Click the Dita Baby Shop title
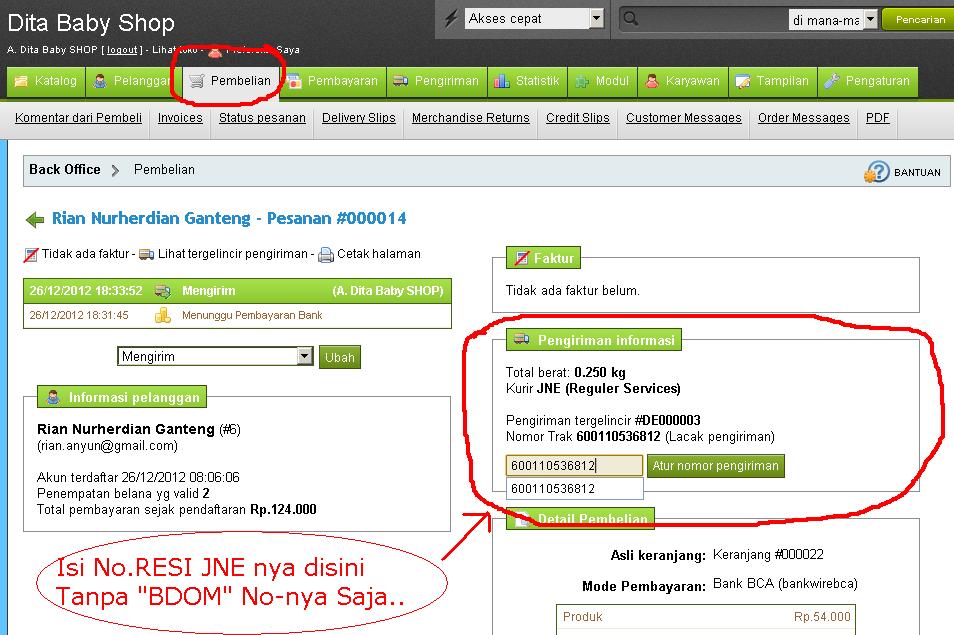954x635 pixels. (91, 23)
